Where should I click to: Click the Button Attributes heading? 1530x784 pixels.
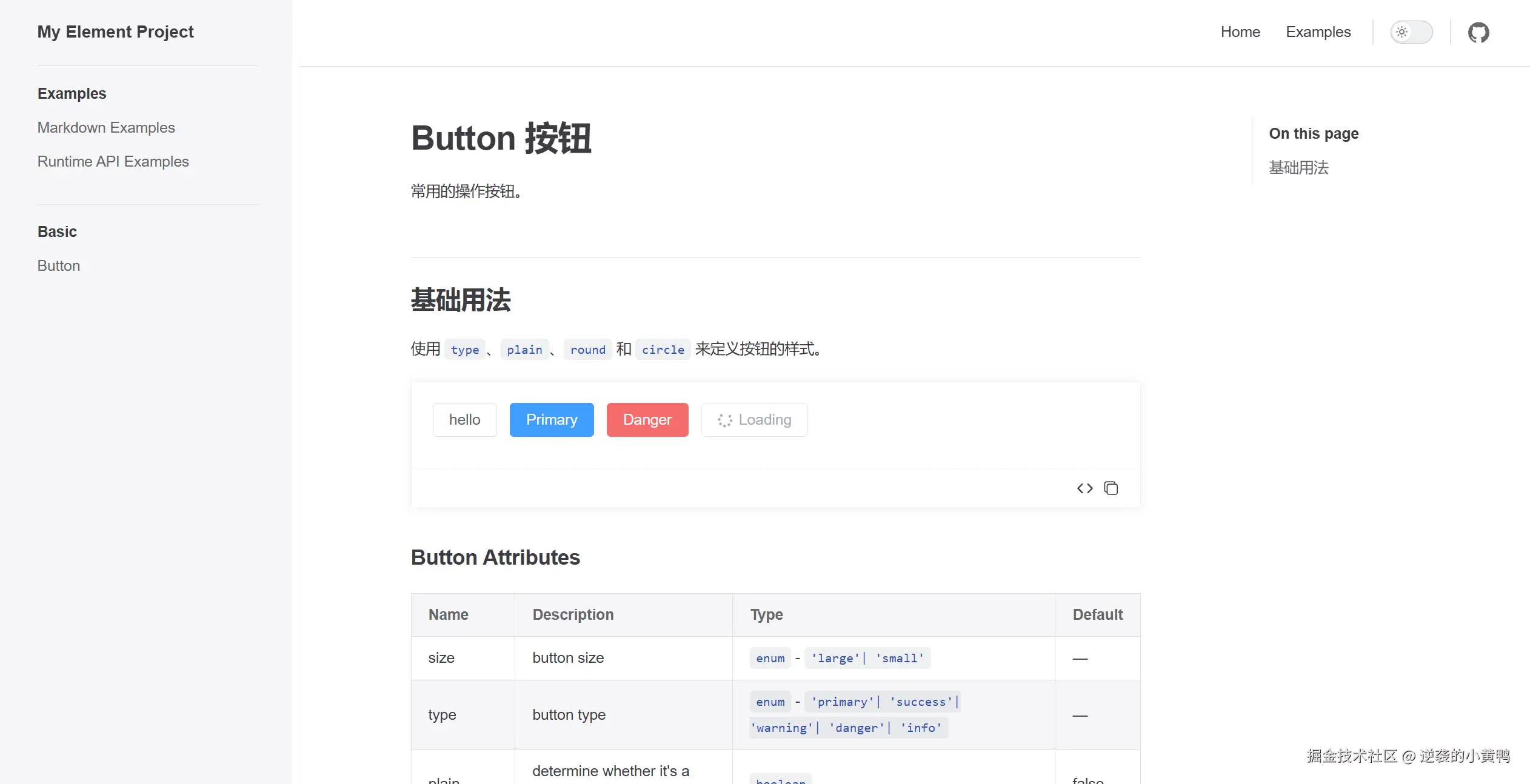tap(495, 557)
